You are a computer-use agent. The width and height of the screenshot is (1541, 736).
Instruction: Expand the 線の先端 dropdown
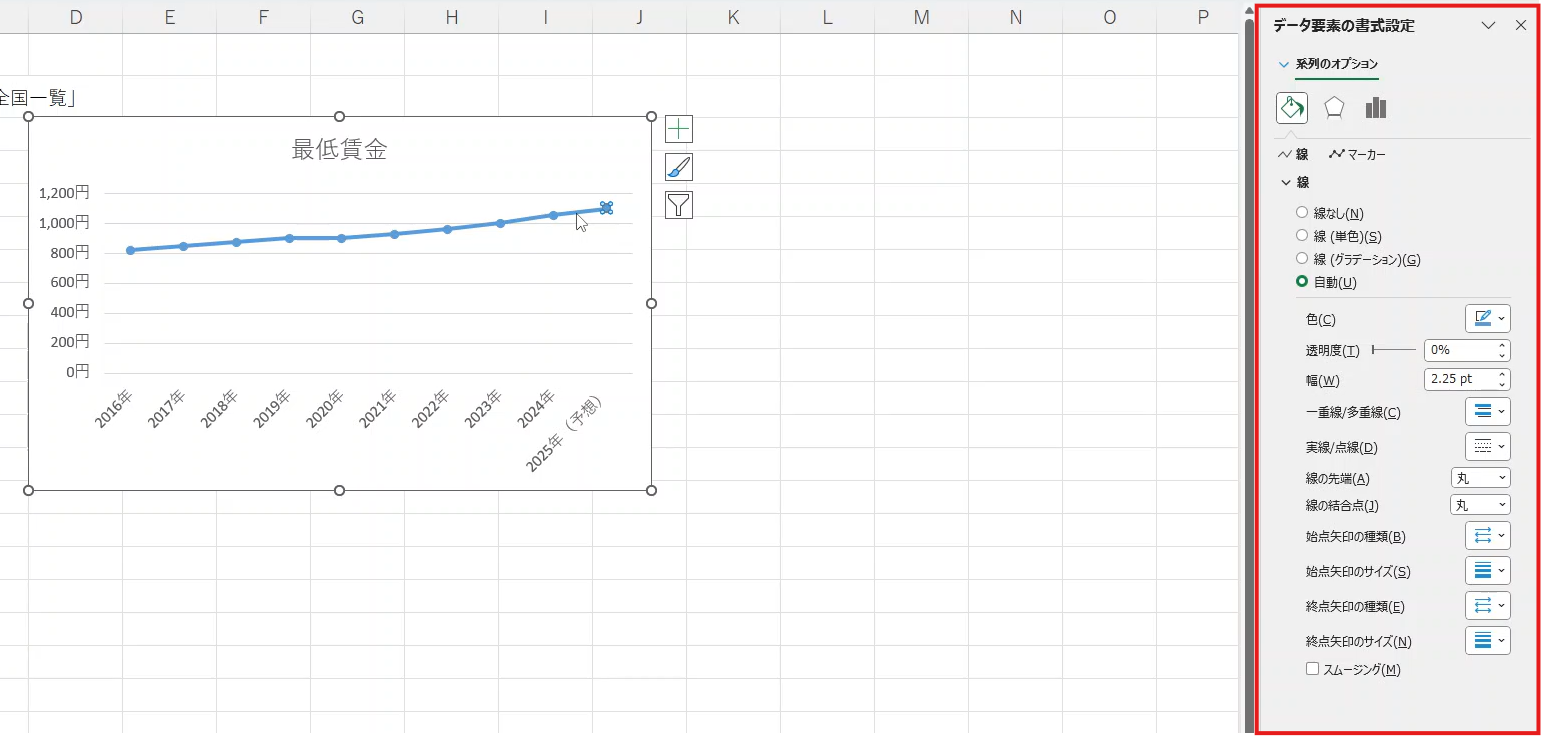point(1480,479)
